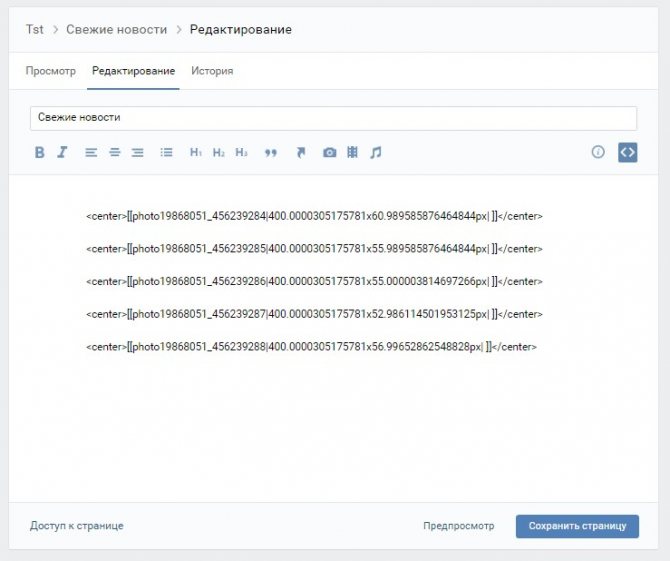Click markup line with photo 456239286
Viewport: 670px width, 561px height.
pos(314,282)
